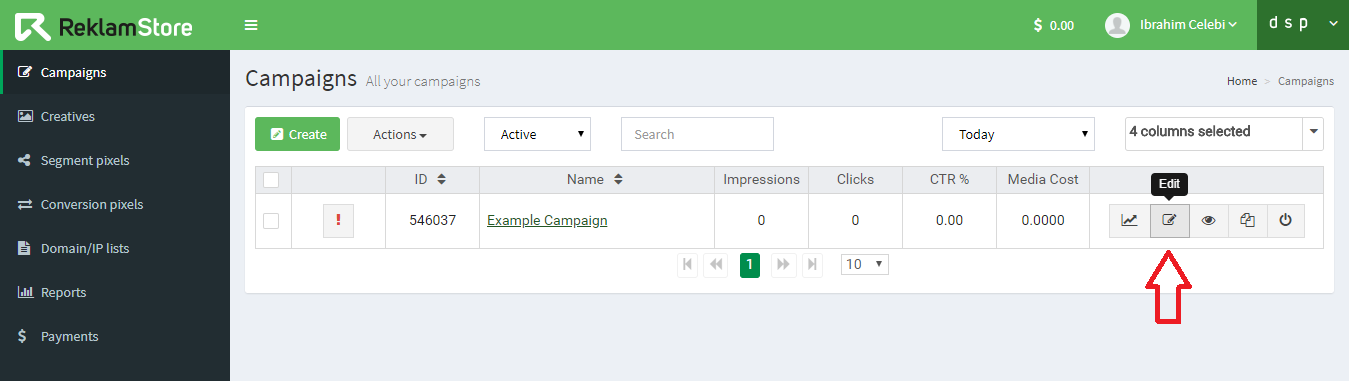Click the duplicate campaign copy icon
The width and height of the screenshot is (1349, 381).
point(1247,220)
